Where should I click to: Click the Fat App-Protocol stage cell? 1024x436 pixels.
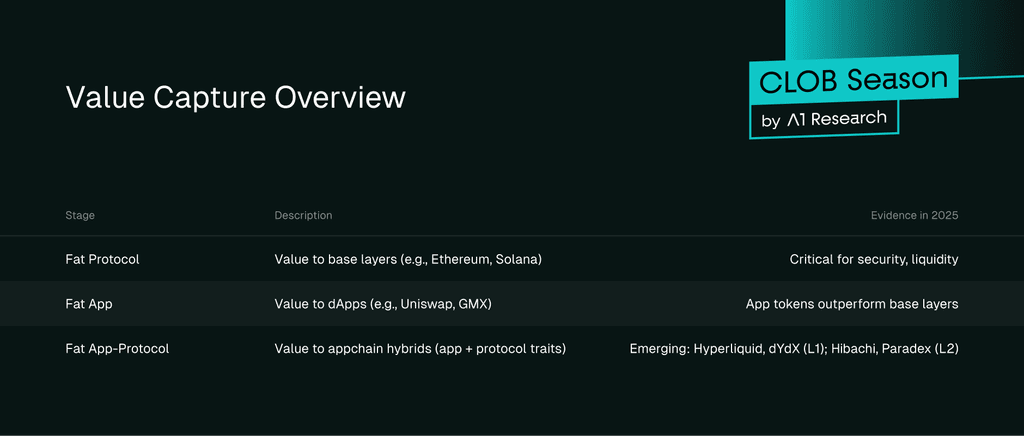(x=118, y=349)
